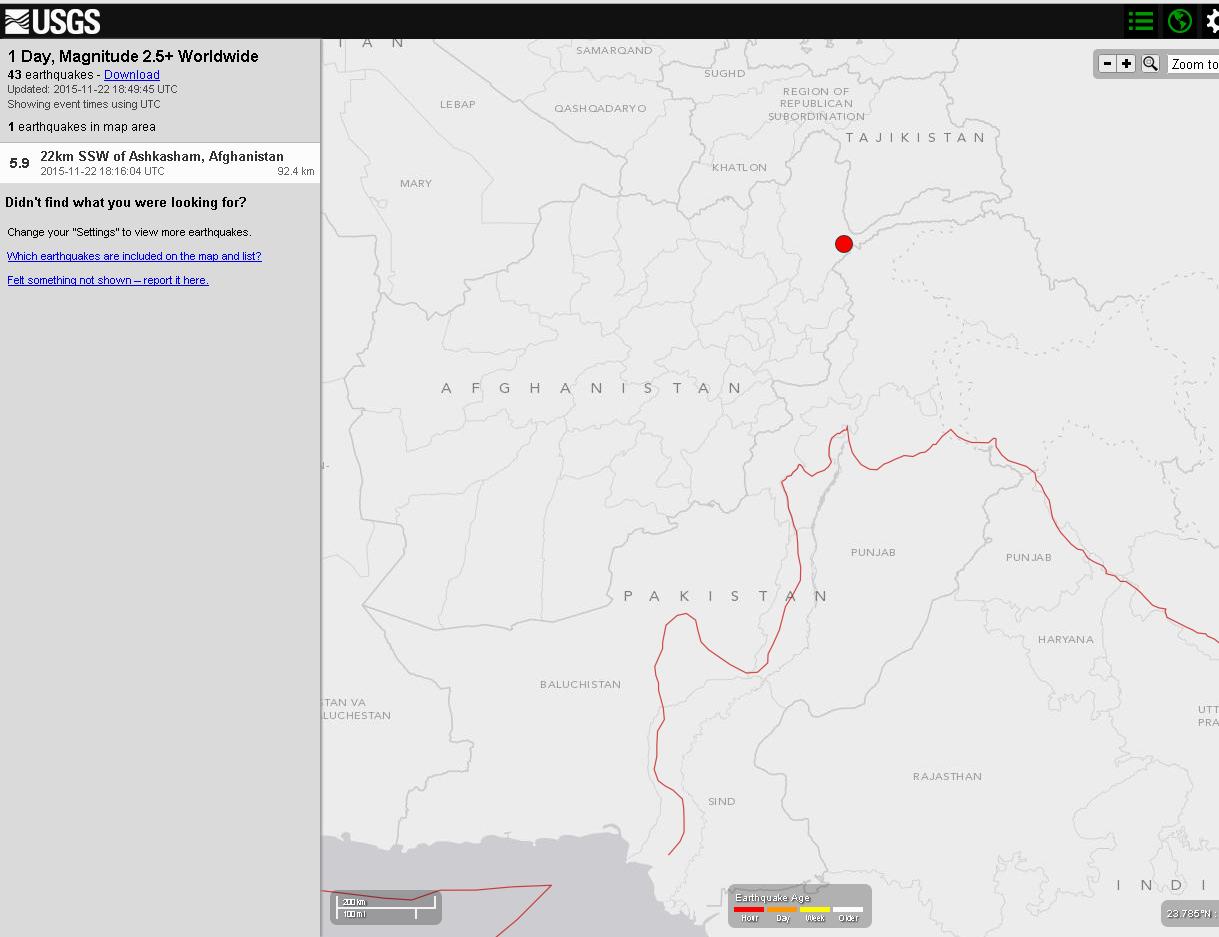Click the USGS logo
Screen dimensions: 1219x937
52,21
